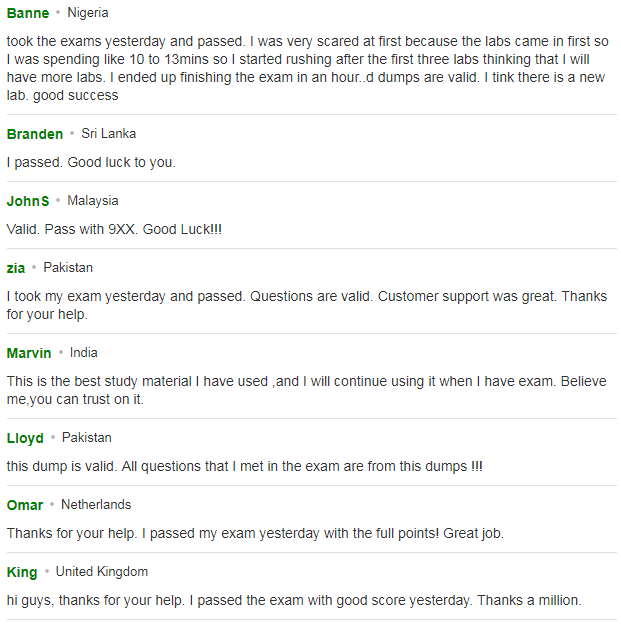Viewport: 621px width, 624px height.
Task: Click Omar's full points review text
Action: pos(255,533)
